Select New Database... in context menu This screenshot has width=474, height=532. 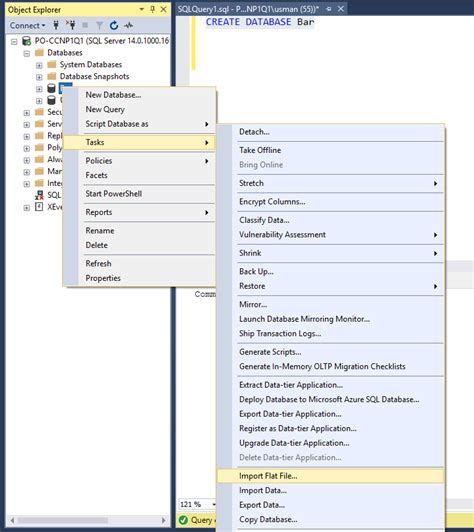139,95
